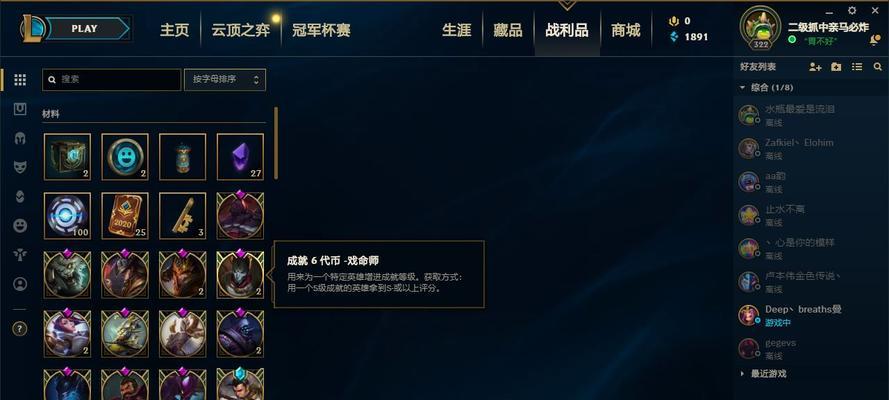Click the new friend folder icon

click(x=836, y=67)
